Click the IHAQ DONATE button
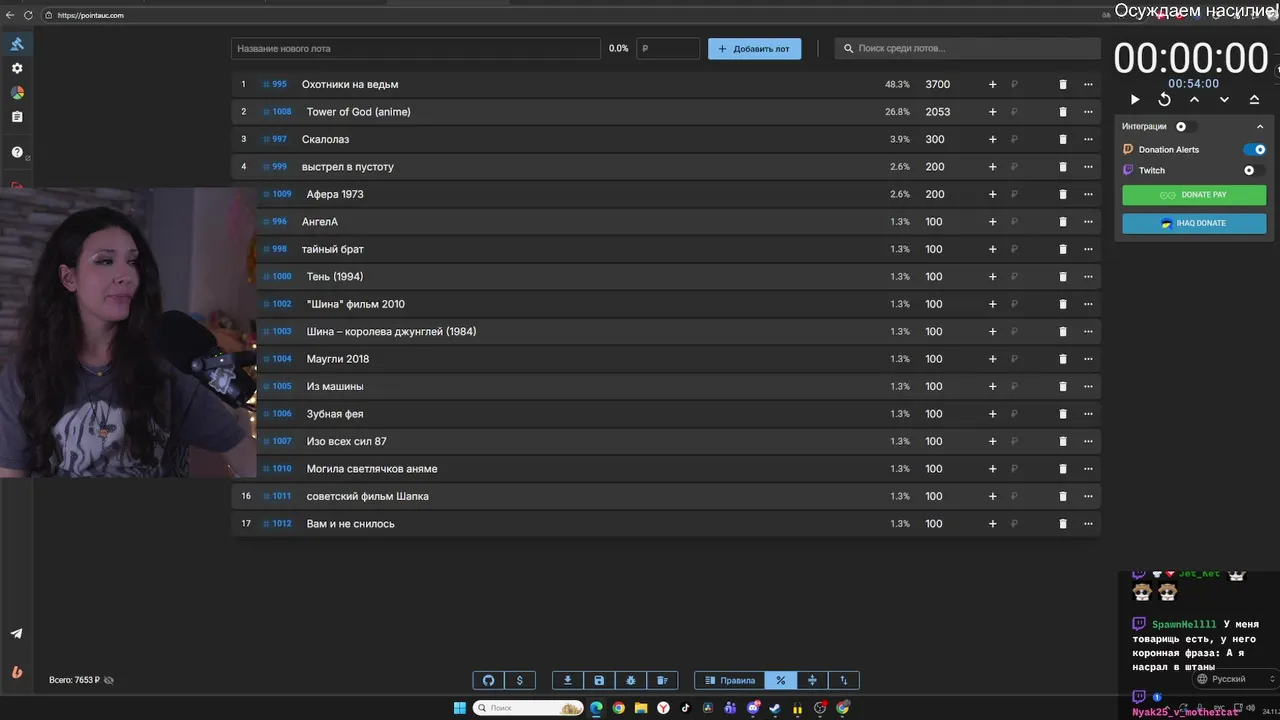This screenshot has width=1280, height=720. tap(1194, 223)
